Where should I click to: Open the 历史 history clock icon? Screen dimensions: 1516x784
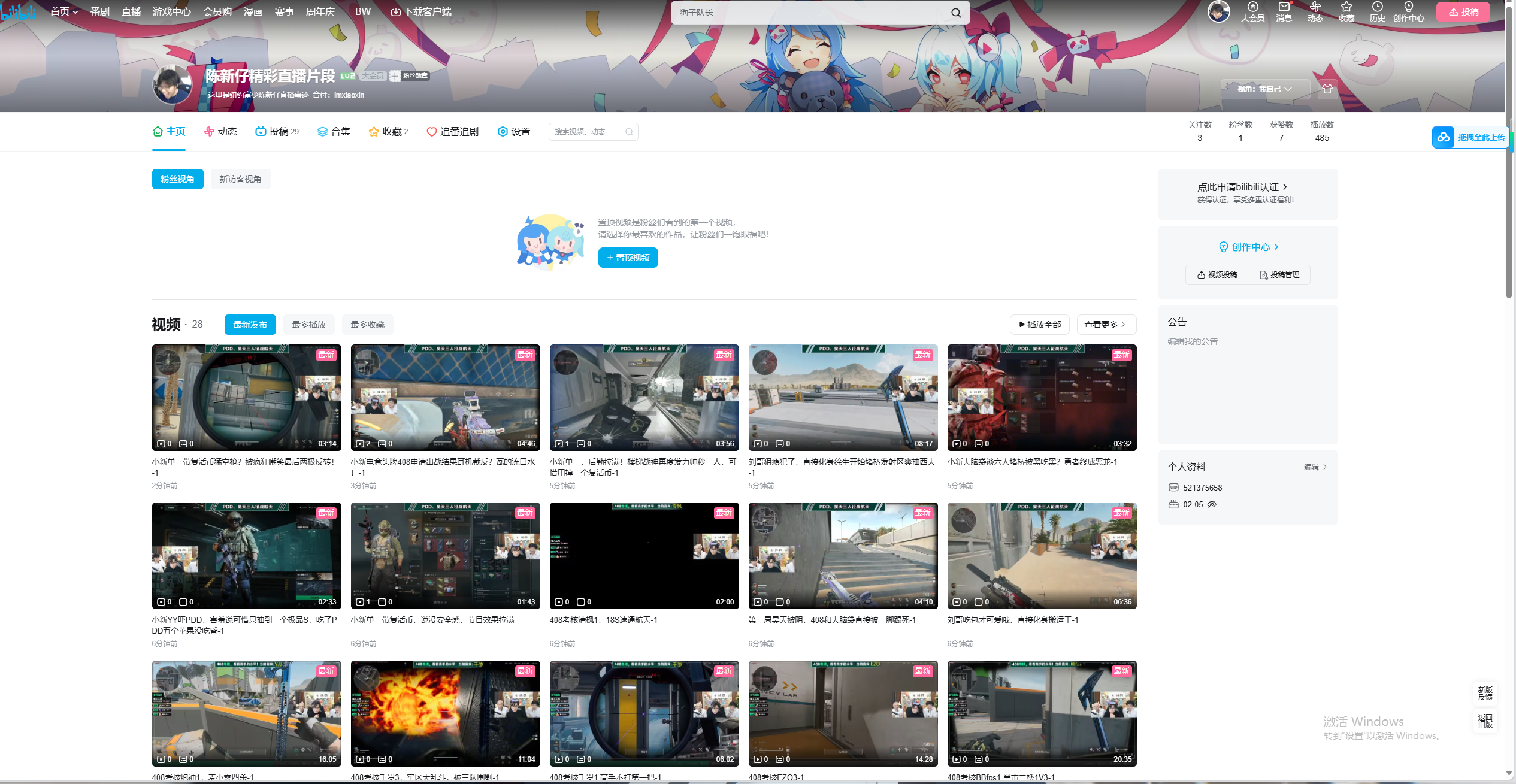[1377, 11]
